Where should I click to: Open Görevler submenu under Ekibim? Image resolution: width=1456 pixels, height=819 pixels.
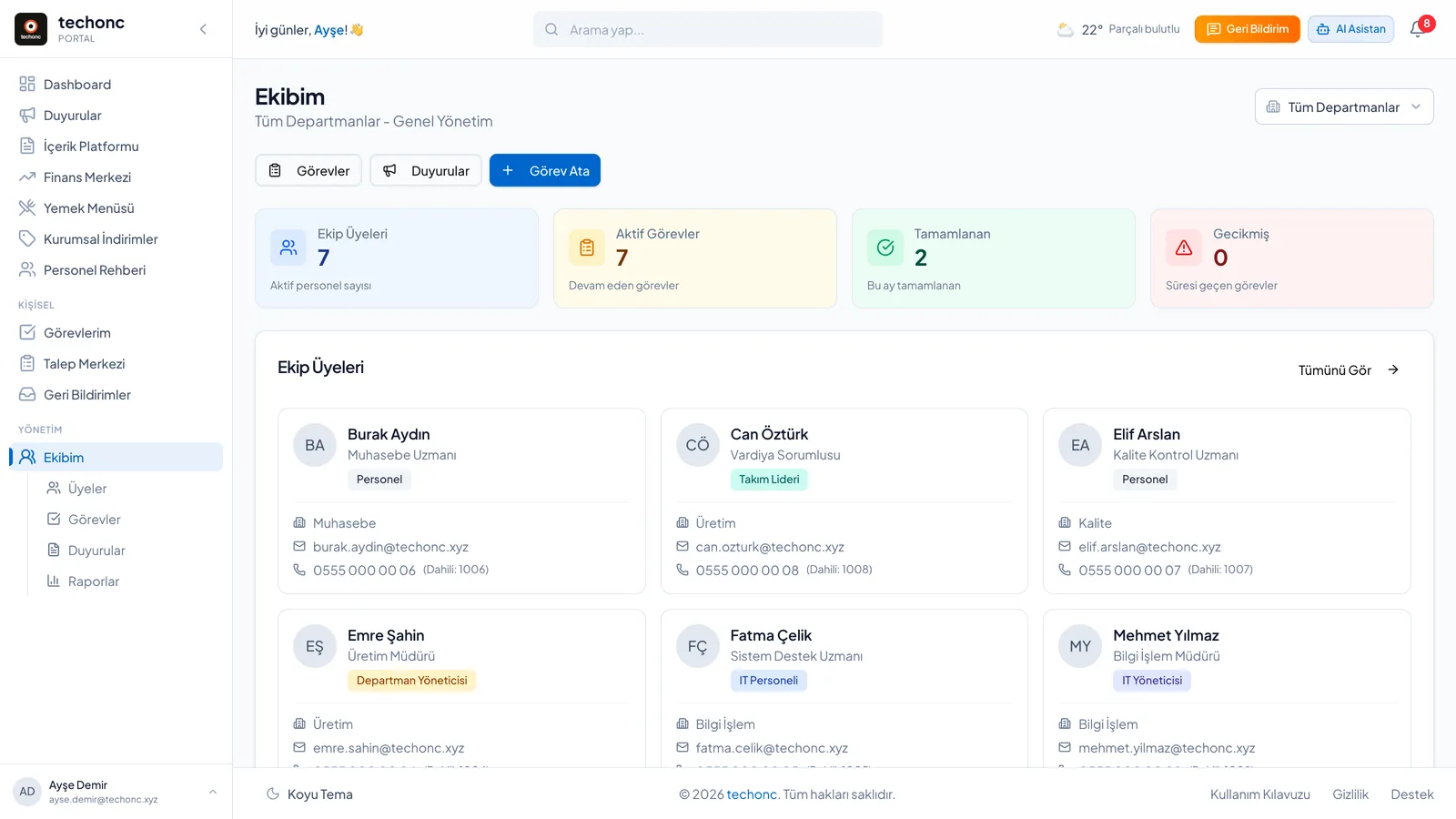(x=130, y=520)
